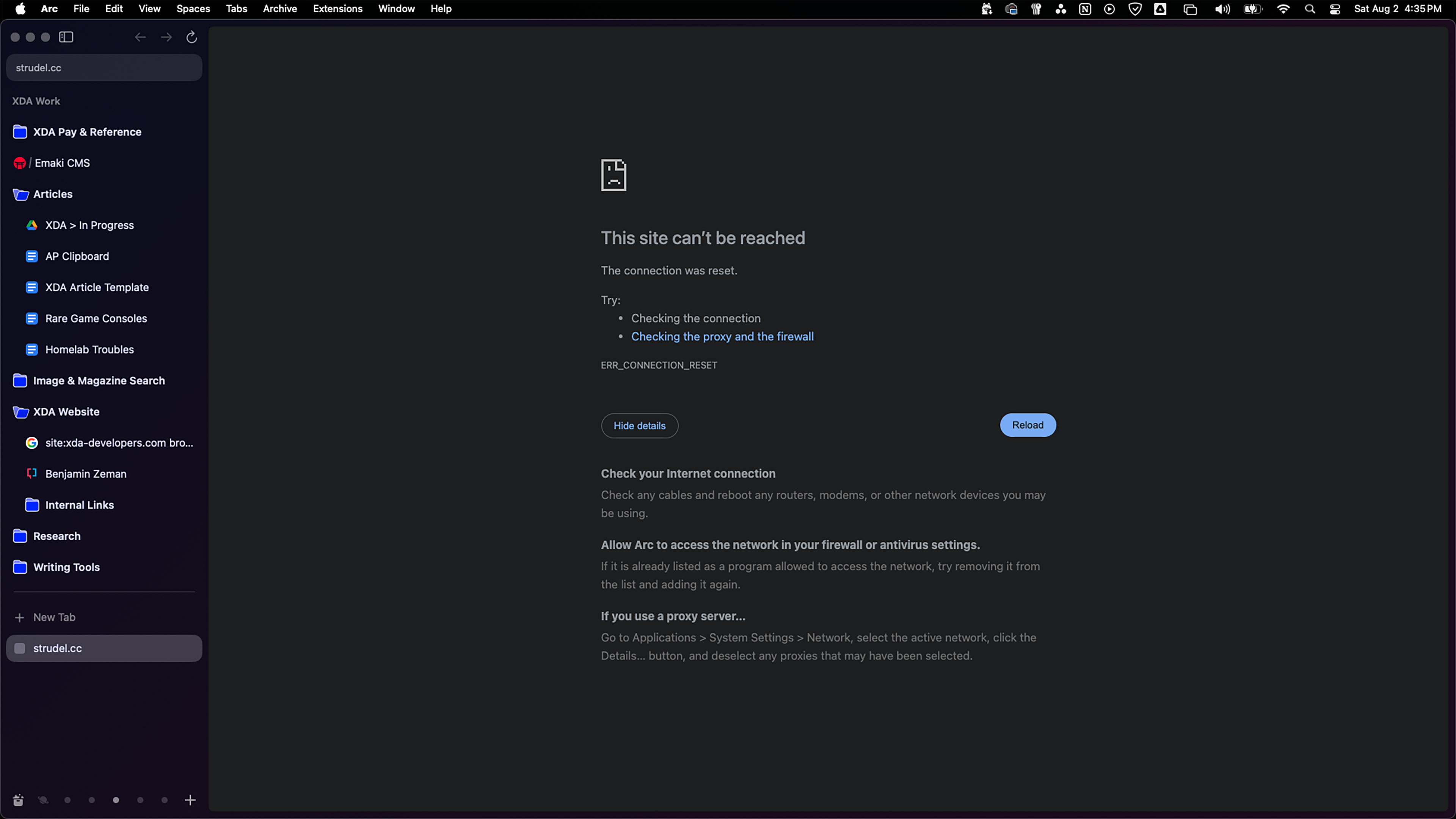The height and width of the screenshot is (819, 1456).
Task: Open the Emaki CMS pinned tab
Action: tap(104, 163)
